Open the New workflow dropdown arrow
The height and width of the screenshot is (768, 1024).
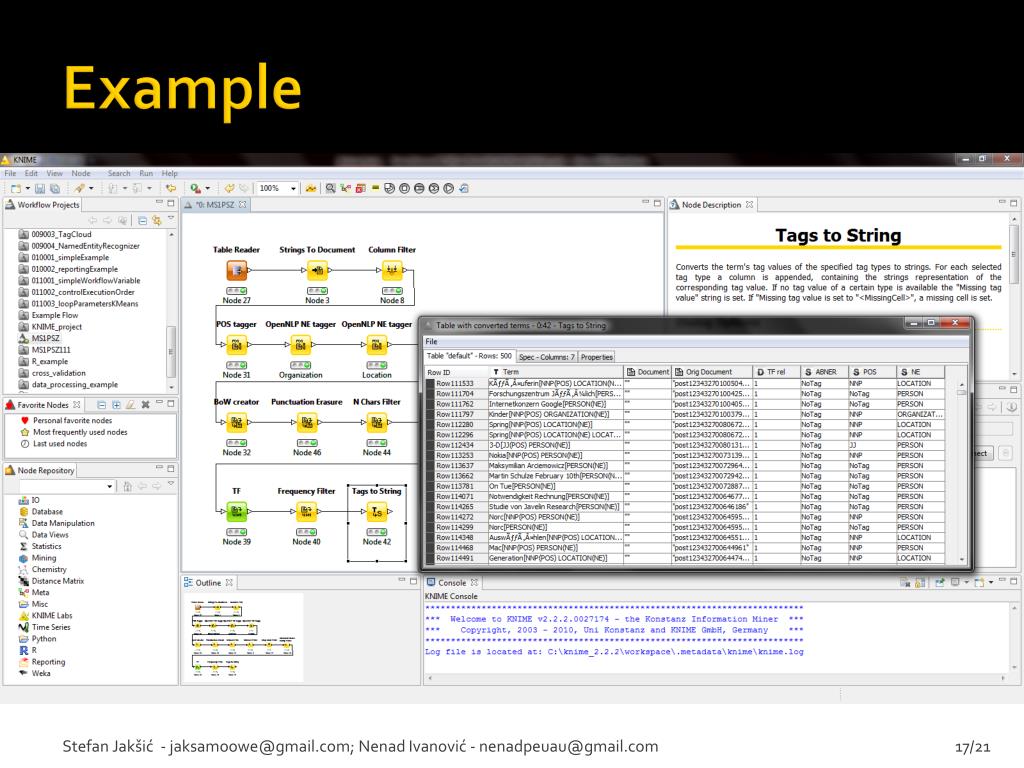27,189
